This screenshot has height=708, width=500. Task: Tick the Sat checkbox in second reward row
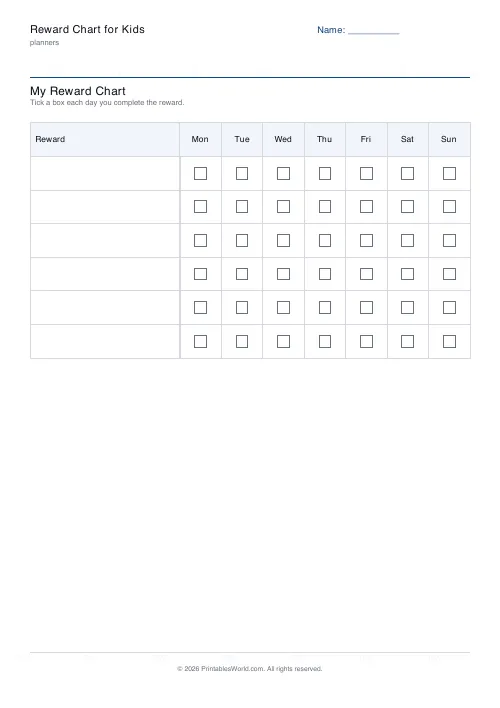pyautogui.click(x=407, y=206)
